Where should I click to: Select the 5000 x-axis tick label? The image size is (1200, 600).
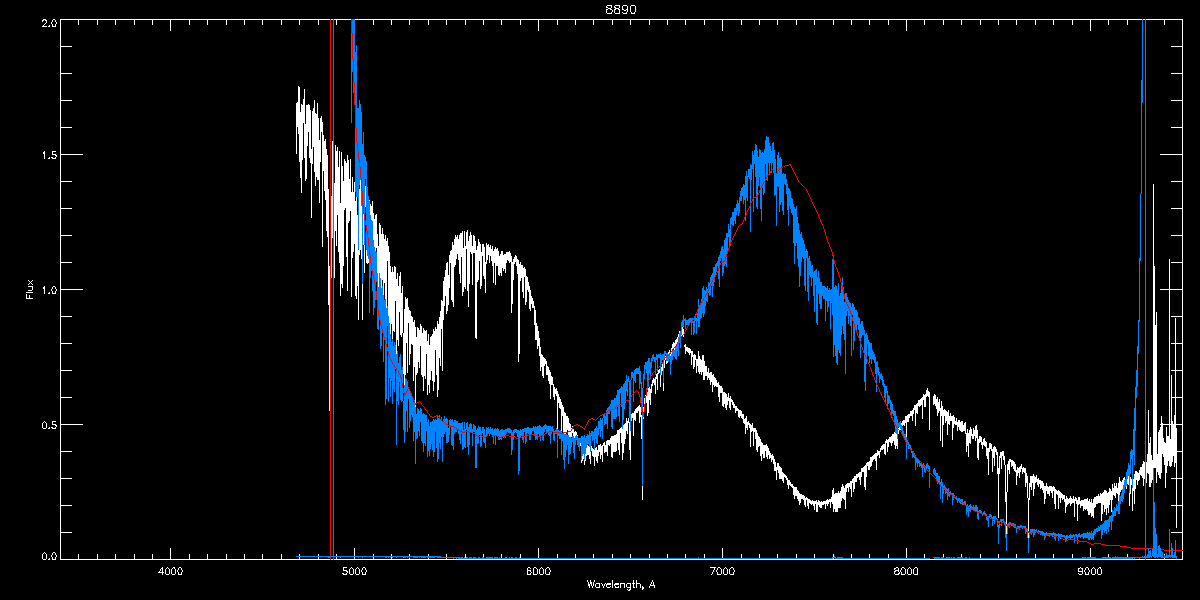(354, 572)
